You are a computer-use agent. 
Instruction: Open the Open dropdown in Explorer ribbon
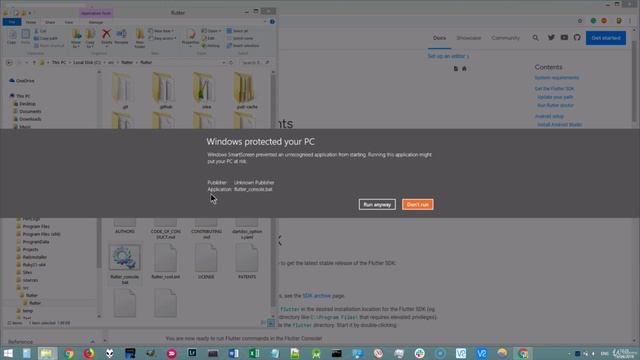pyautogui.click(x=211, y=31)
